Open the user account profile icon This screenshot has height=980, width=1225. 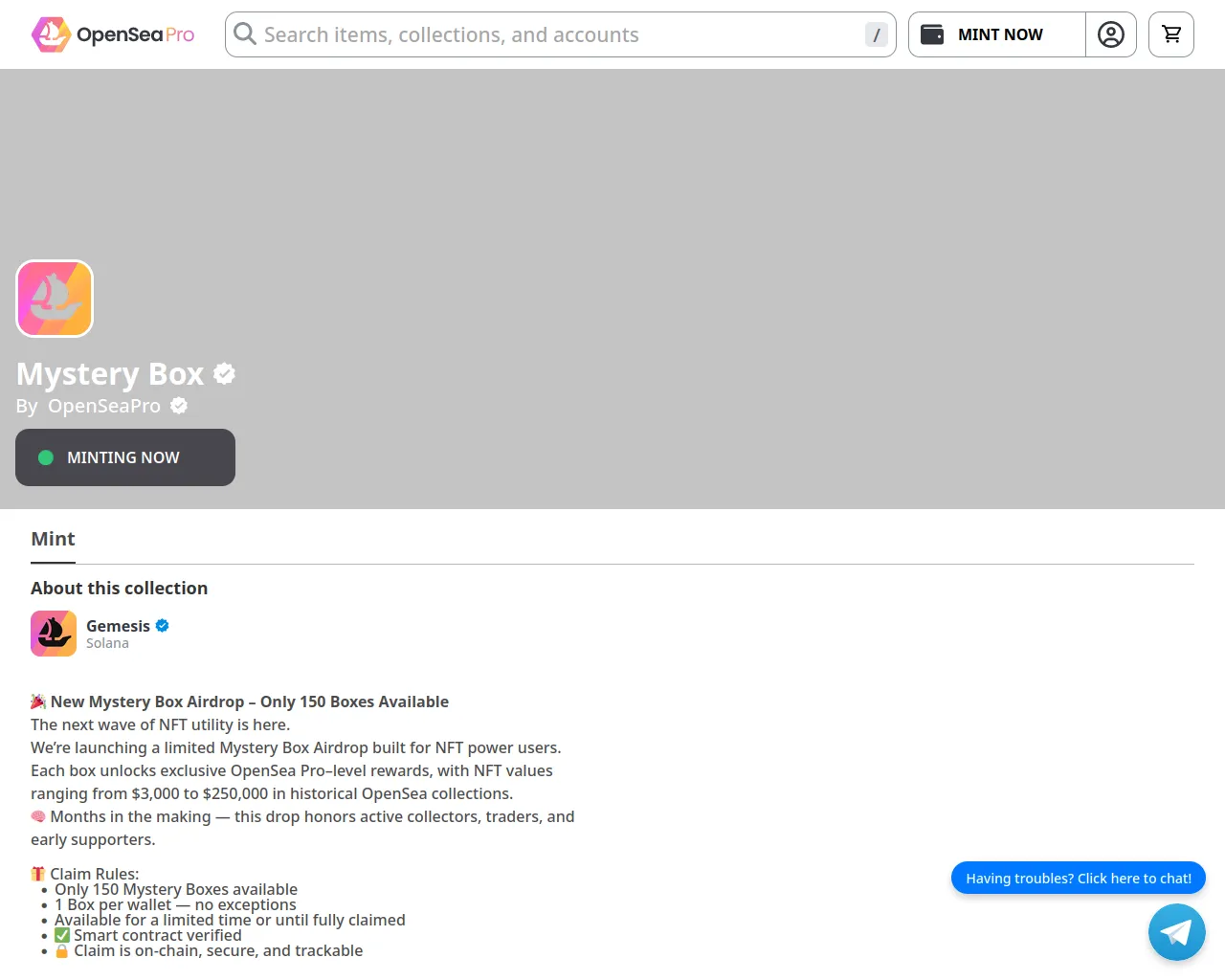click(x=1111, y=34)
